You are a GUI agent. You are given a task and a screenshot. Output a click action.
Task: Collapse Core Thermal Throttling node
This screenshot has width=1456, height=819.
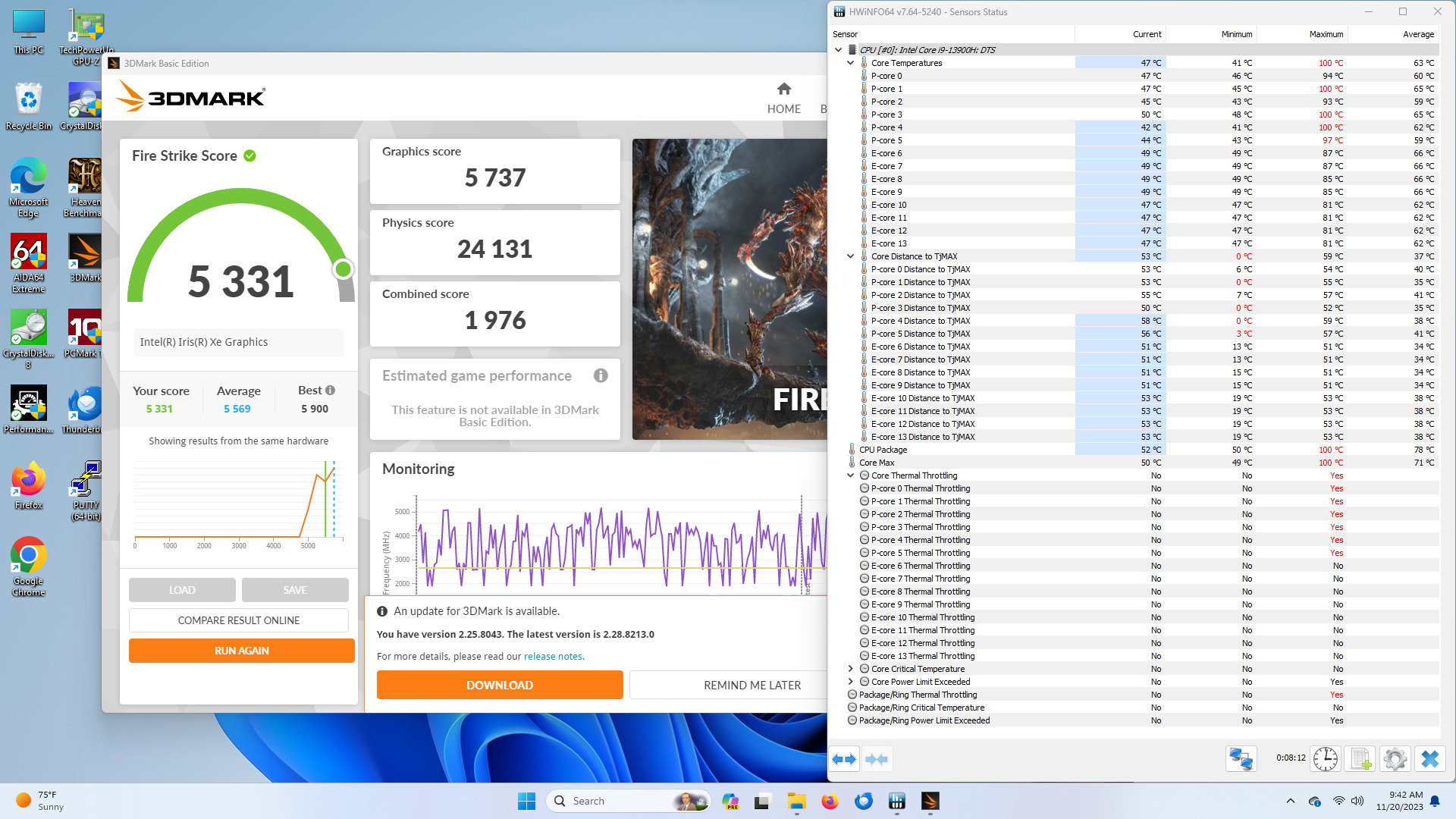[x=851, y=475]
